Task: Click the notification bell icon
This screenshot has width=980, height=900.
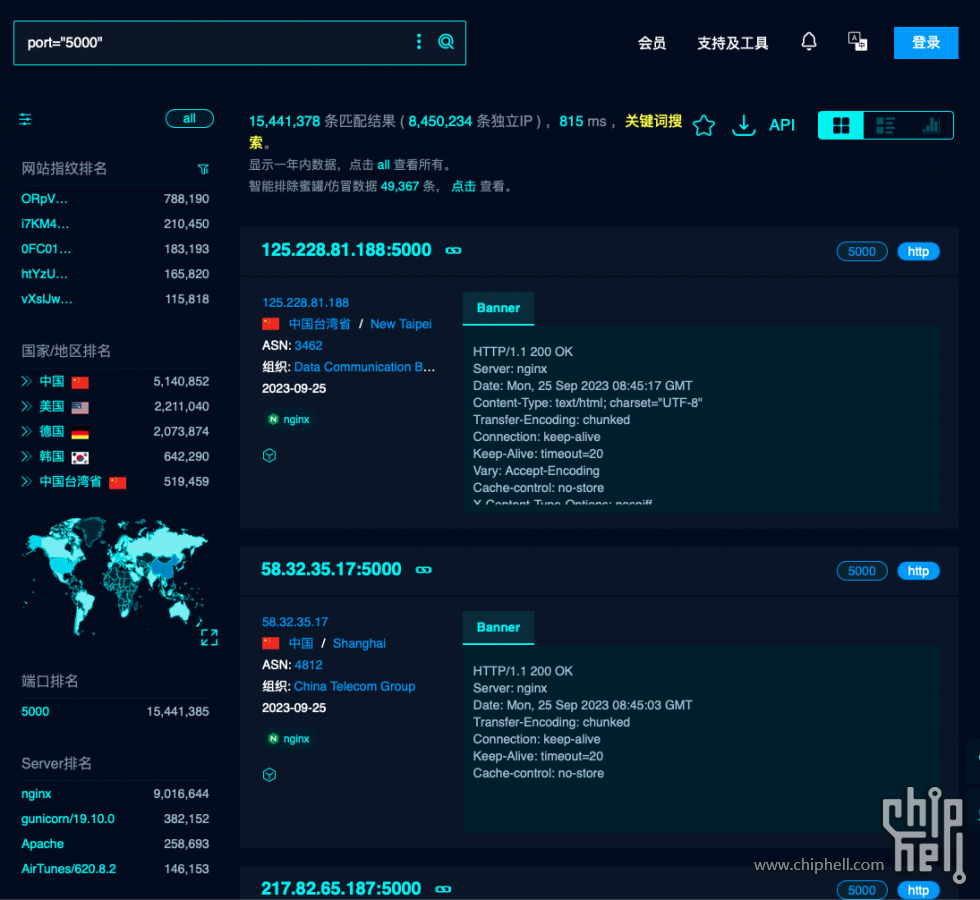Action: click(x=809, y=41)
